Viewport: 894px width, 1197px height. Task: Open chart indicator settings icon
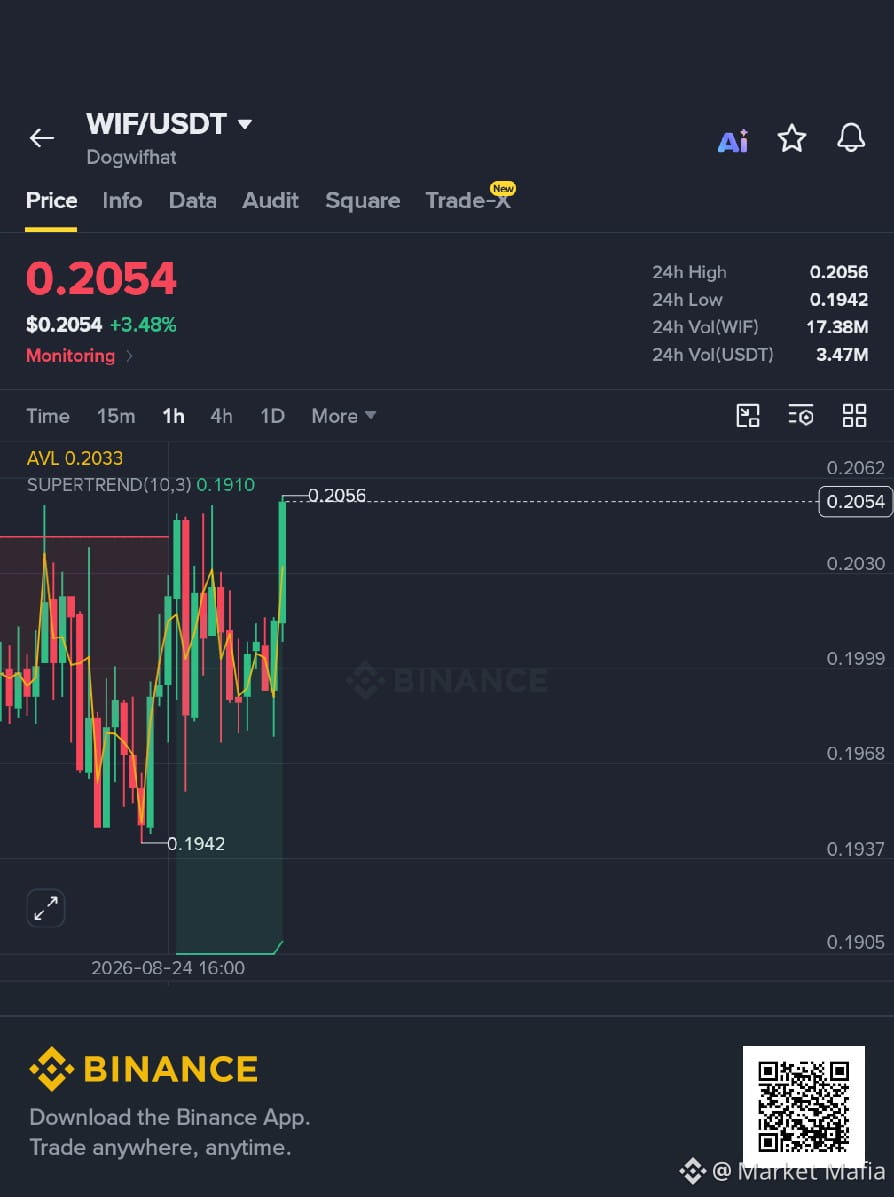(801, 415)
